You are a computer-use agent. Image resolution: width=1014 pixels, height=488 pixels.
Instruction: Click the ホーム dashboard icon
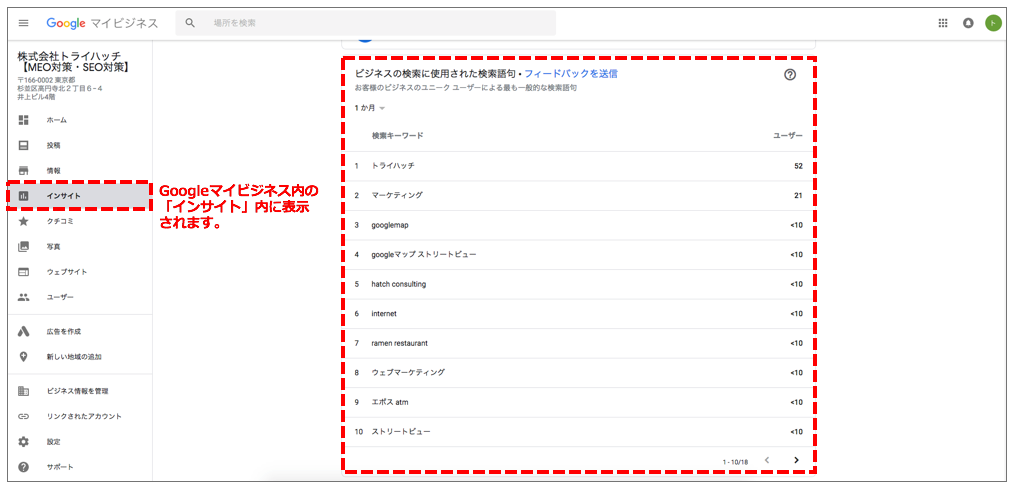pyautogui.click(x=24, y=120)
